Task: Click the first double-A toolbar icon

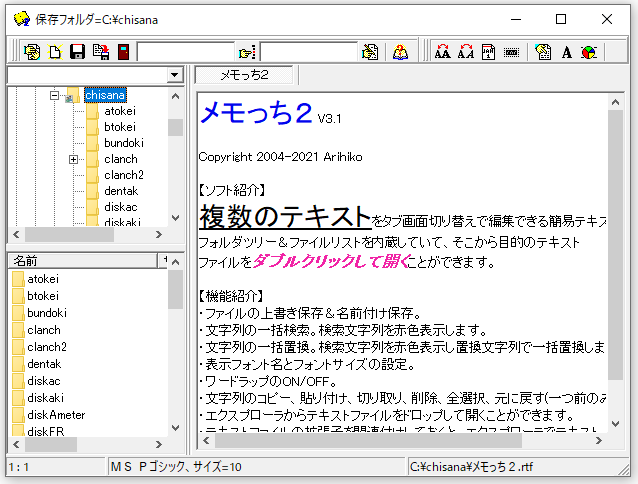Action: (x=443, y=51)
